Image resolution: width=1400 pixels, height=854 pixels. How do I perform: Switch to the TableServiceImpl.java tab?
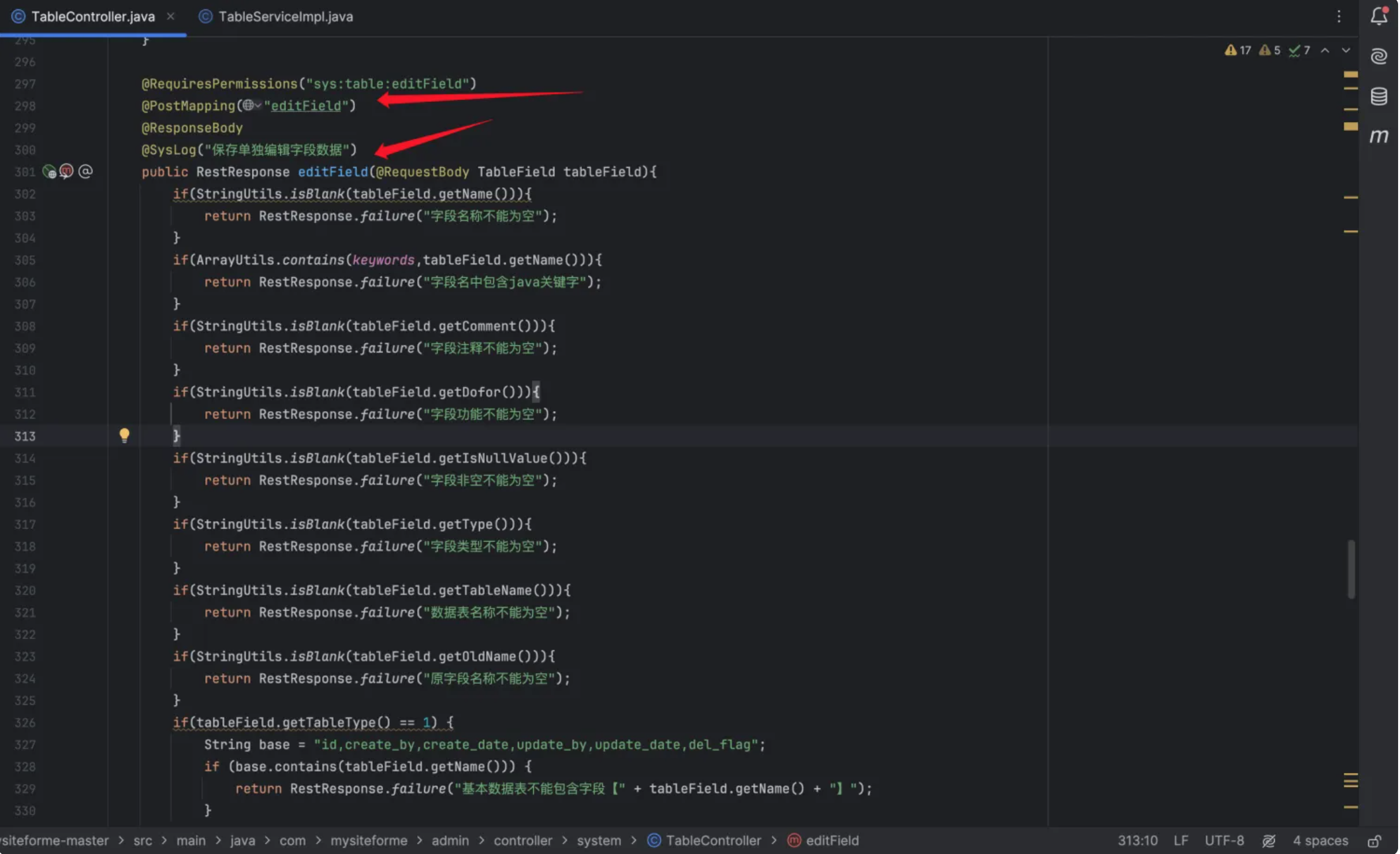pyautogui.click(x=276, y=16)
